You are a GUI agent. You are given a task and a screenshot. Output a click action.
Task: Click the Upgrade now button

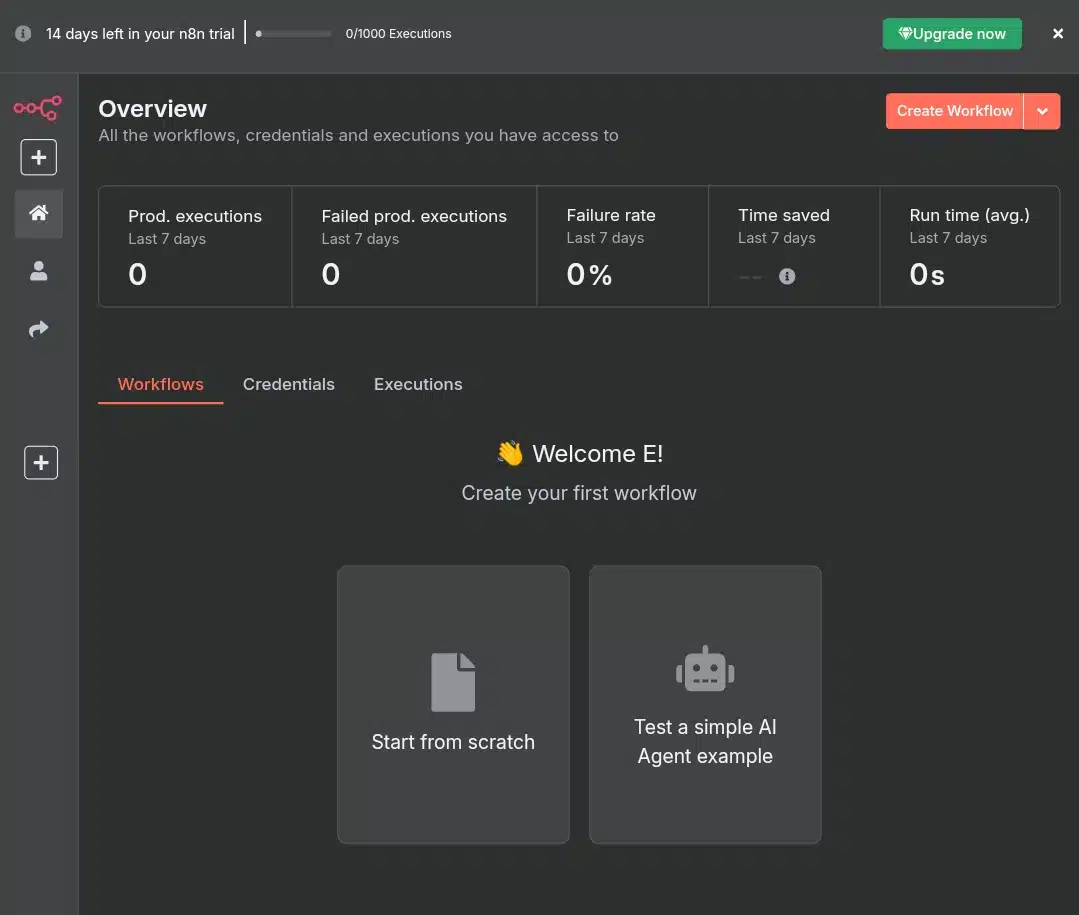[952, 34]
